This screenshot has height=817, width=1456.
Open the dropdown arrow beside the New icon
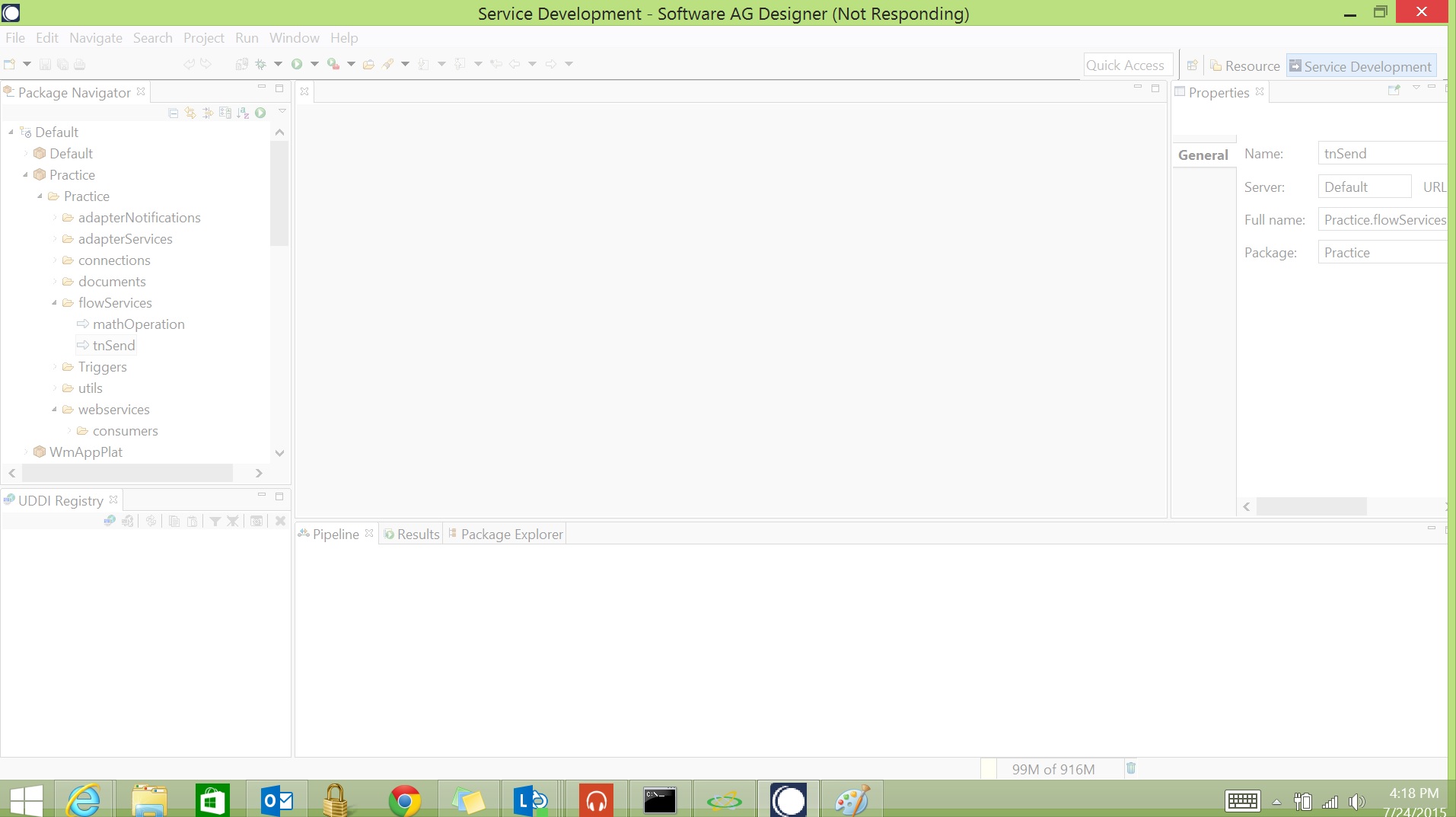tap(27, 64)
